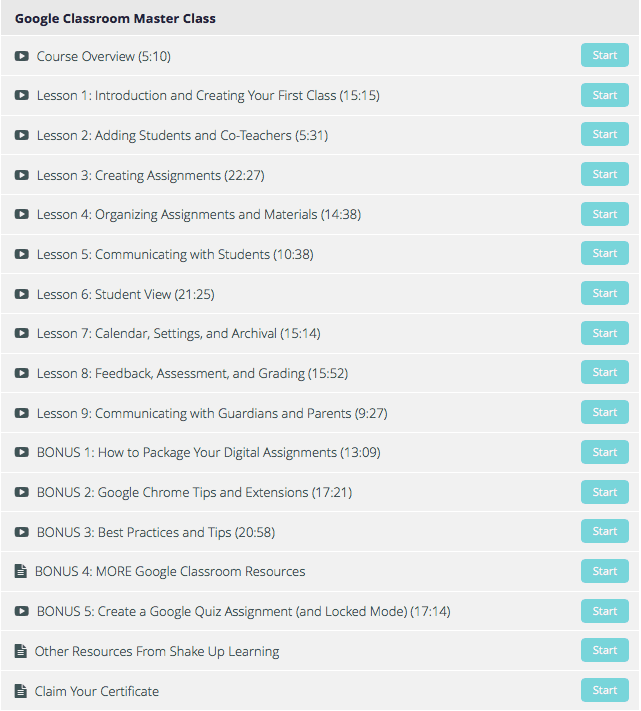Start Lesson 6 Student View
This screenshot has height=711, width=641.
coord(605,293)
